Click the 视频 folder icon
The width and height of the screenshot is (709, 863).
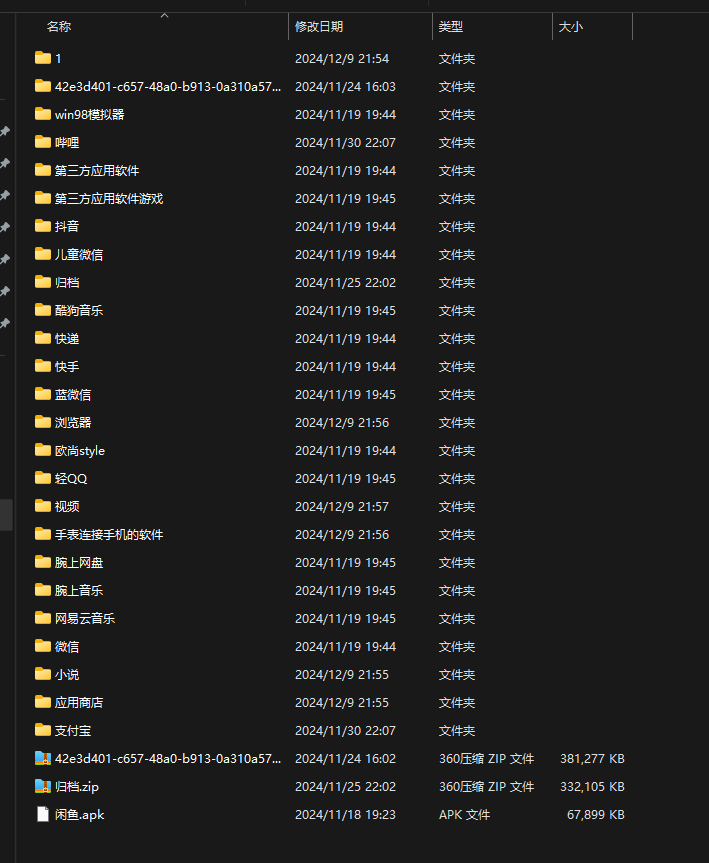42,506
